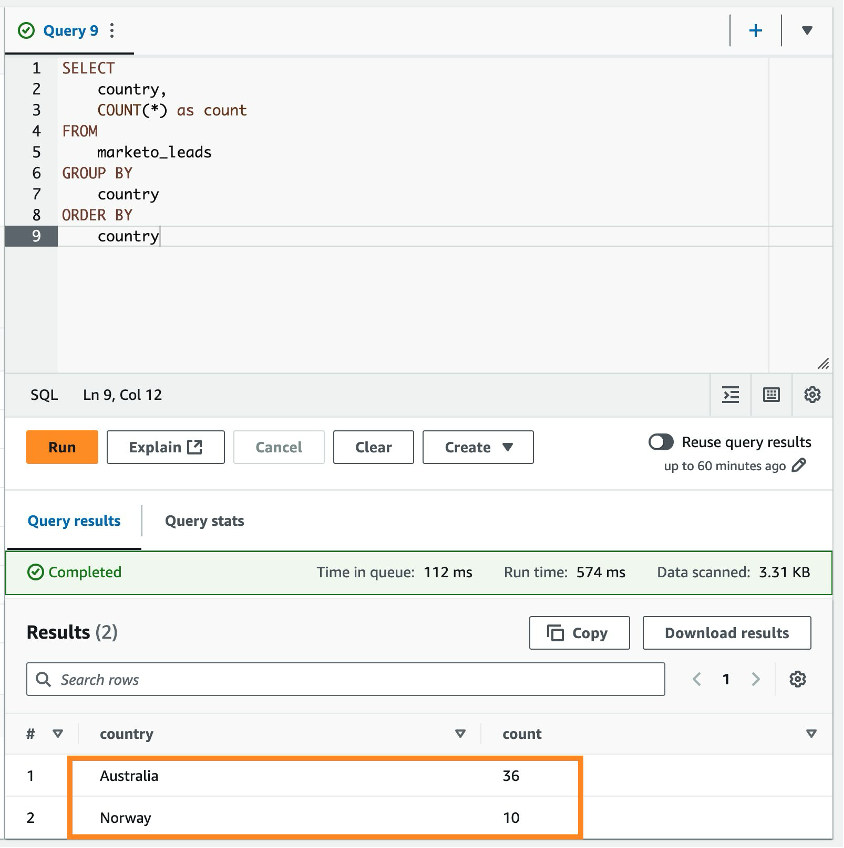Enable the Reuse query results toggle
Screen dimensions: 844x848
coord(660,441)
